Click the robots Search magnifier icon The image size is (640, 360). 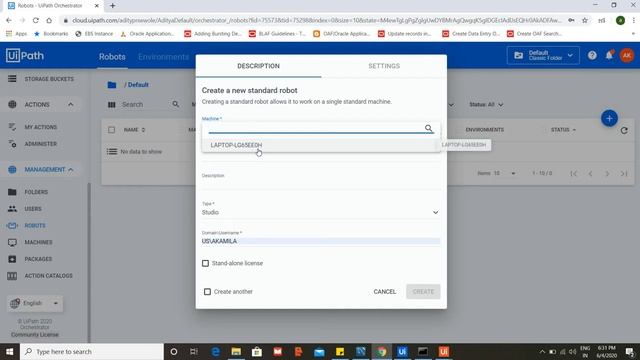click(176, 104)
